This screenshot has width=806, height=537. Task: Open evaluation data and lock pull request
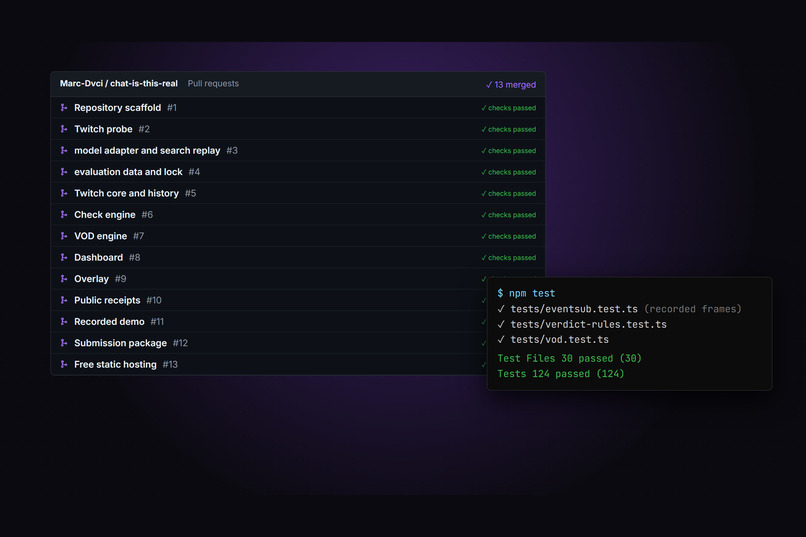tap(128, 172)
